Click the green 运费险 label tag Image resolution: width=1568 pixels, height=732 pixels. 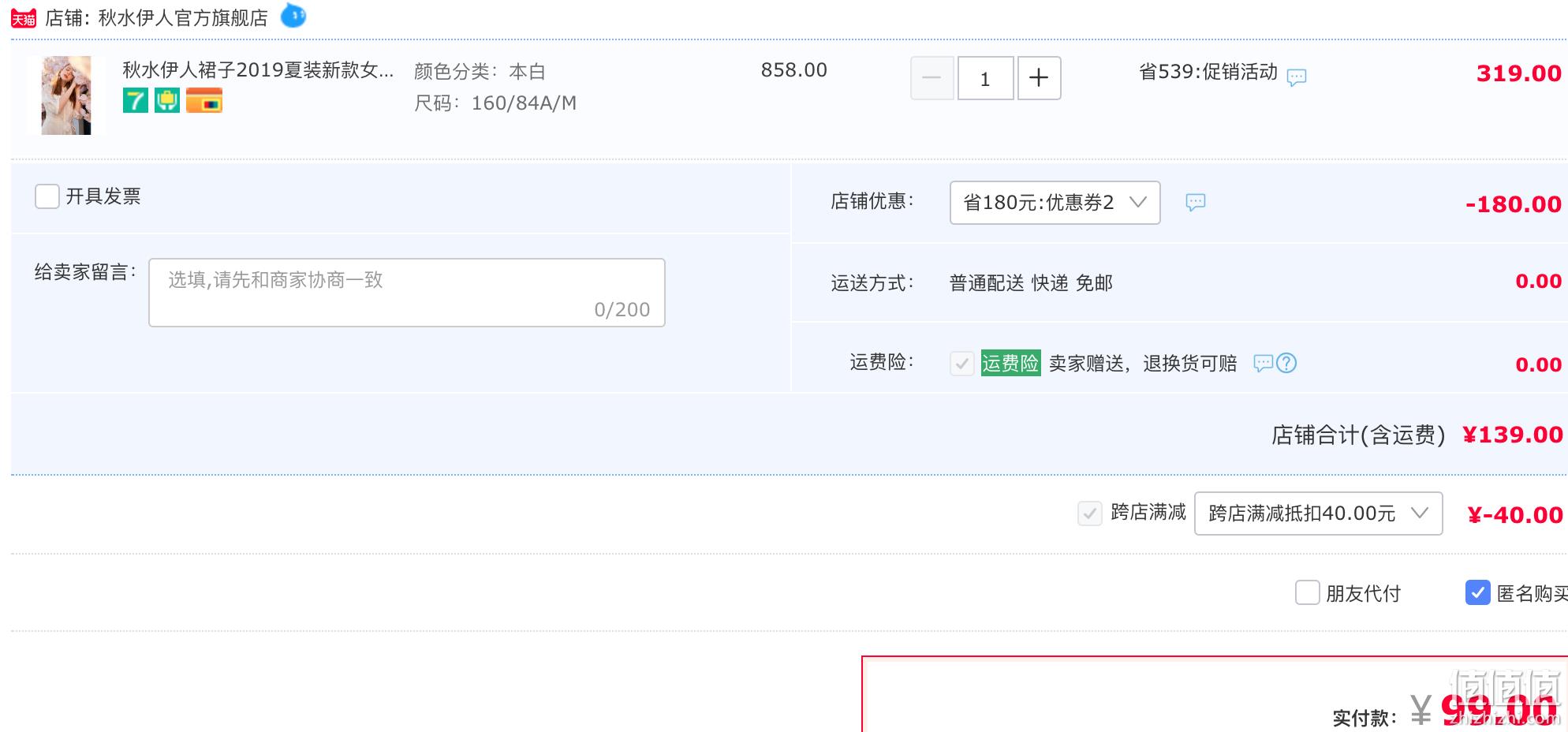pyautogui.click(x=1011, y=363)
